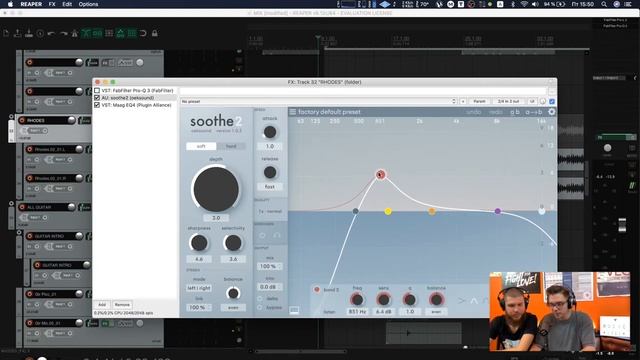The width and height of the screenshot is (640, 360).
Task: Click Reaper undo arrow in toolbar
Action: coord(51,33)
